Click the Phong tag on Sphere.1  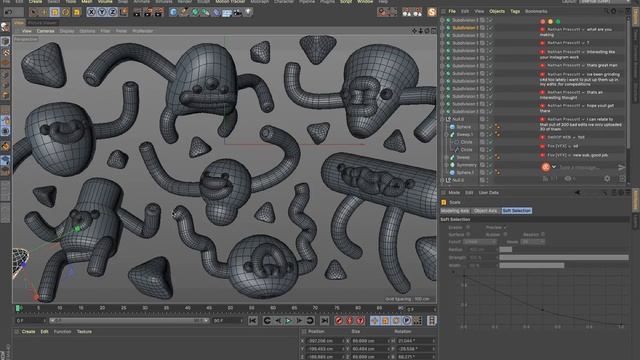point(497,173)
